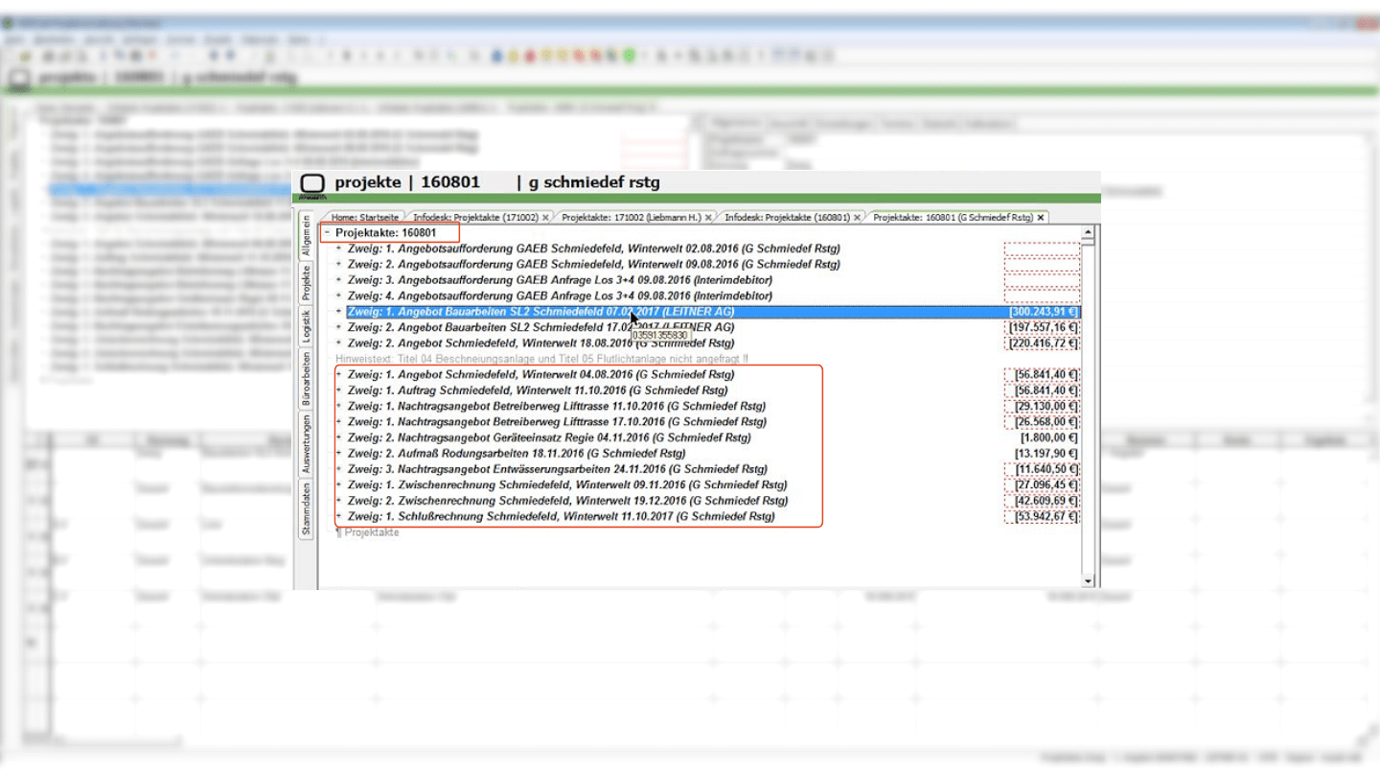
Task: Select Nachtragsangebot Geräteeinsatz Regie 04.11.2016 entry
Action: 549,438
